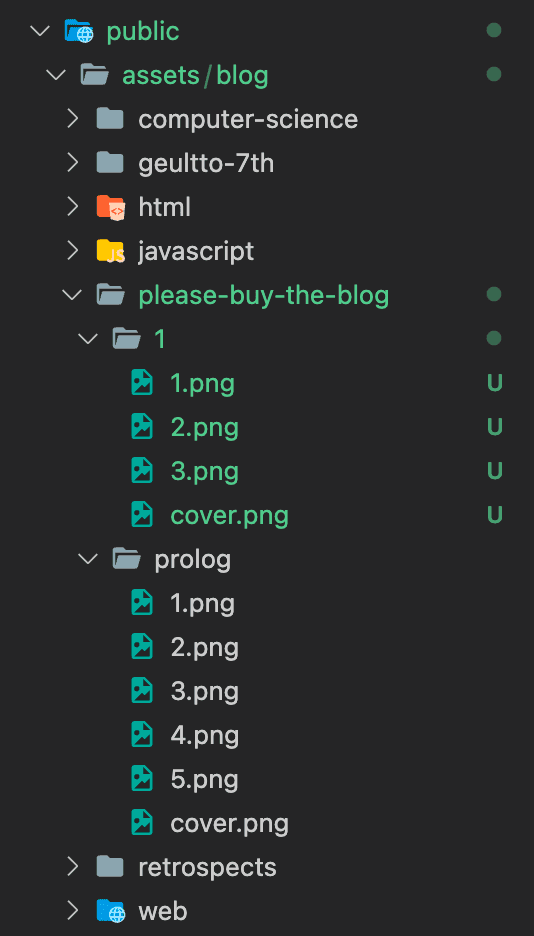Viewport: 534px width, 936px height.
Task: Click the orange html folder icon
Action: point(110,207)
